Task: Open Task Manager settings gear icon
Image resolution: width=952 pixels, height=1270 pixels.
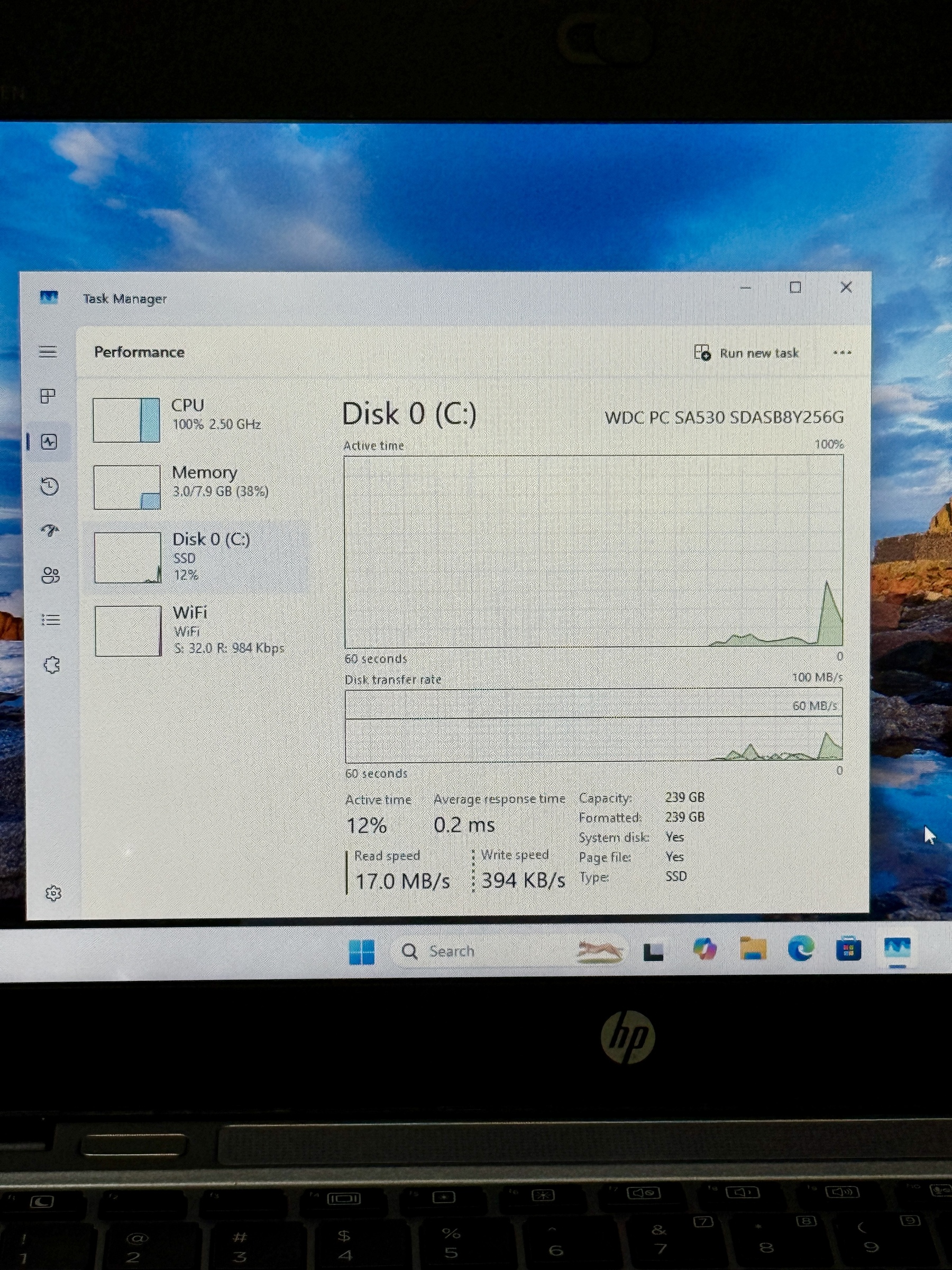Action: click(53, 893)
